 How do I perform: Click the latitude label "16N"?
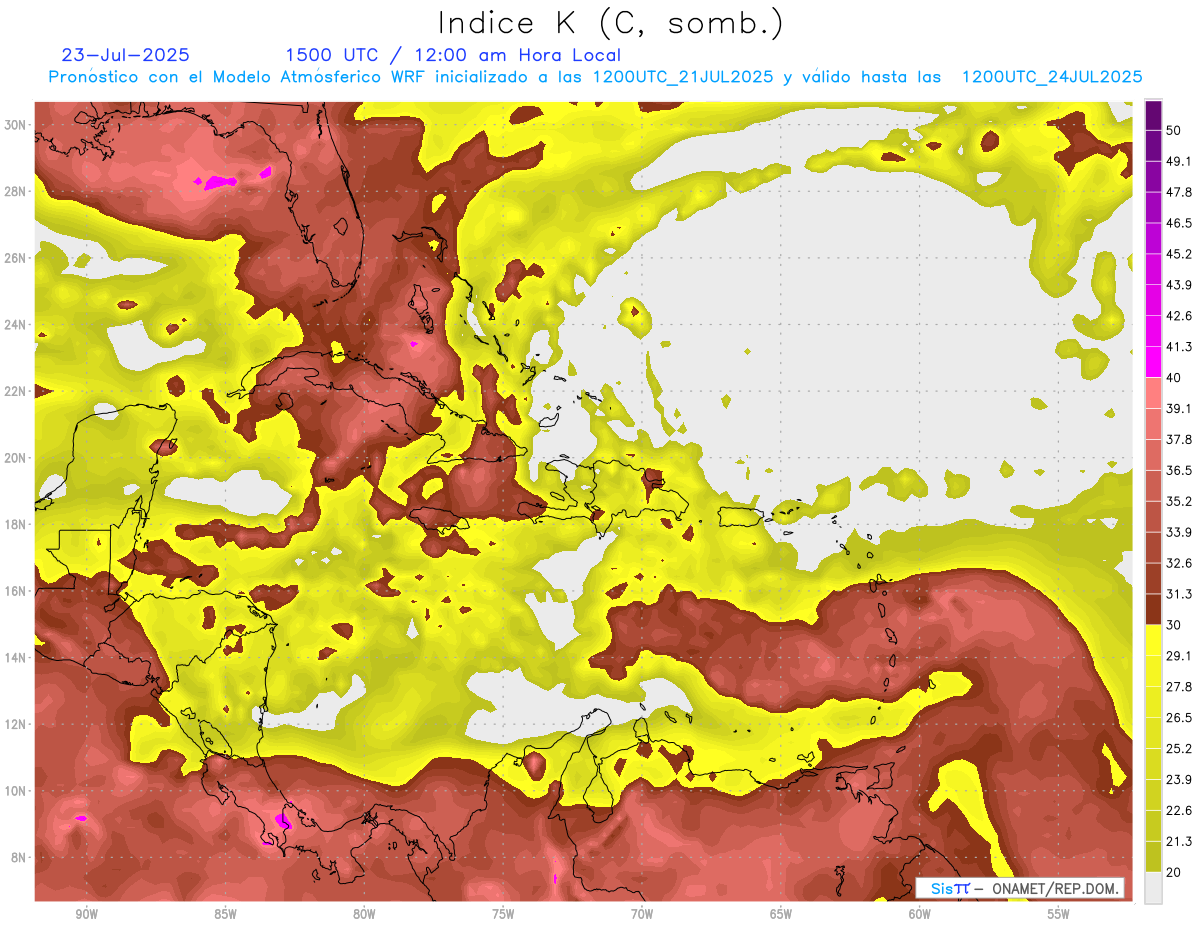pyautogui.click(x=16, y=591)
